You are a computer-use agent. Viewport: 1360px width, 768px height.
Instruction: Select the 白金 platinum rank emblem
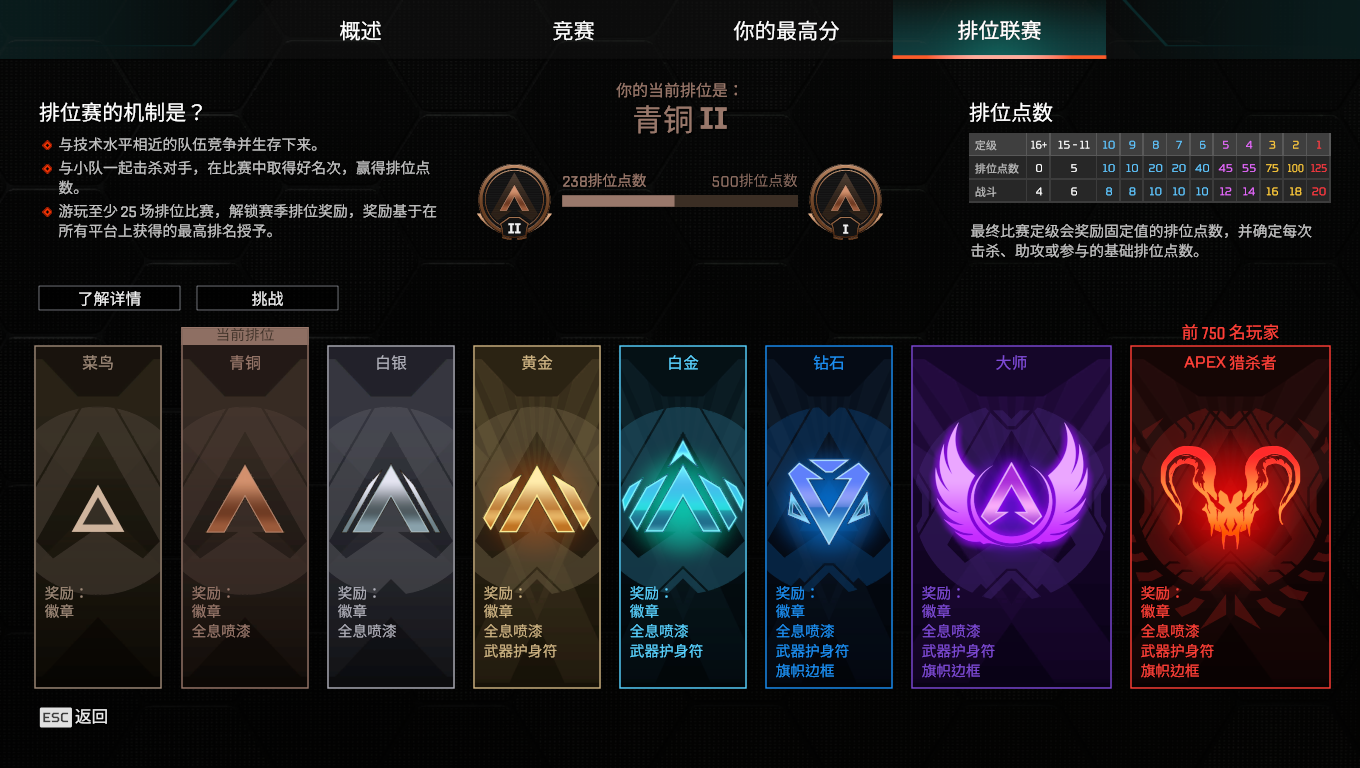pos(683,487)
